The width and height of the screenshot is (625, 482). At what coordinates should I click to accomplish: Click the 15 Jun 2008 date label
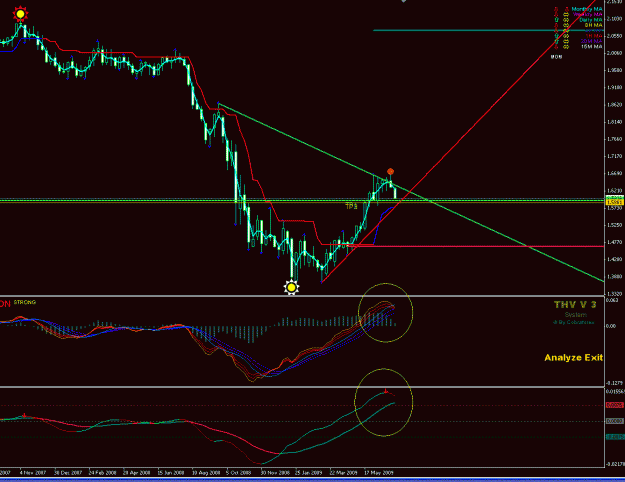click(x=171, y=473)
